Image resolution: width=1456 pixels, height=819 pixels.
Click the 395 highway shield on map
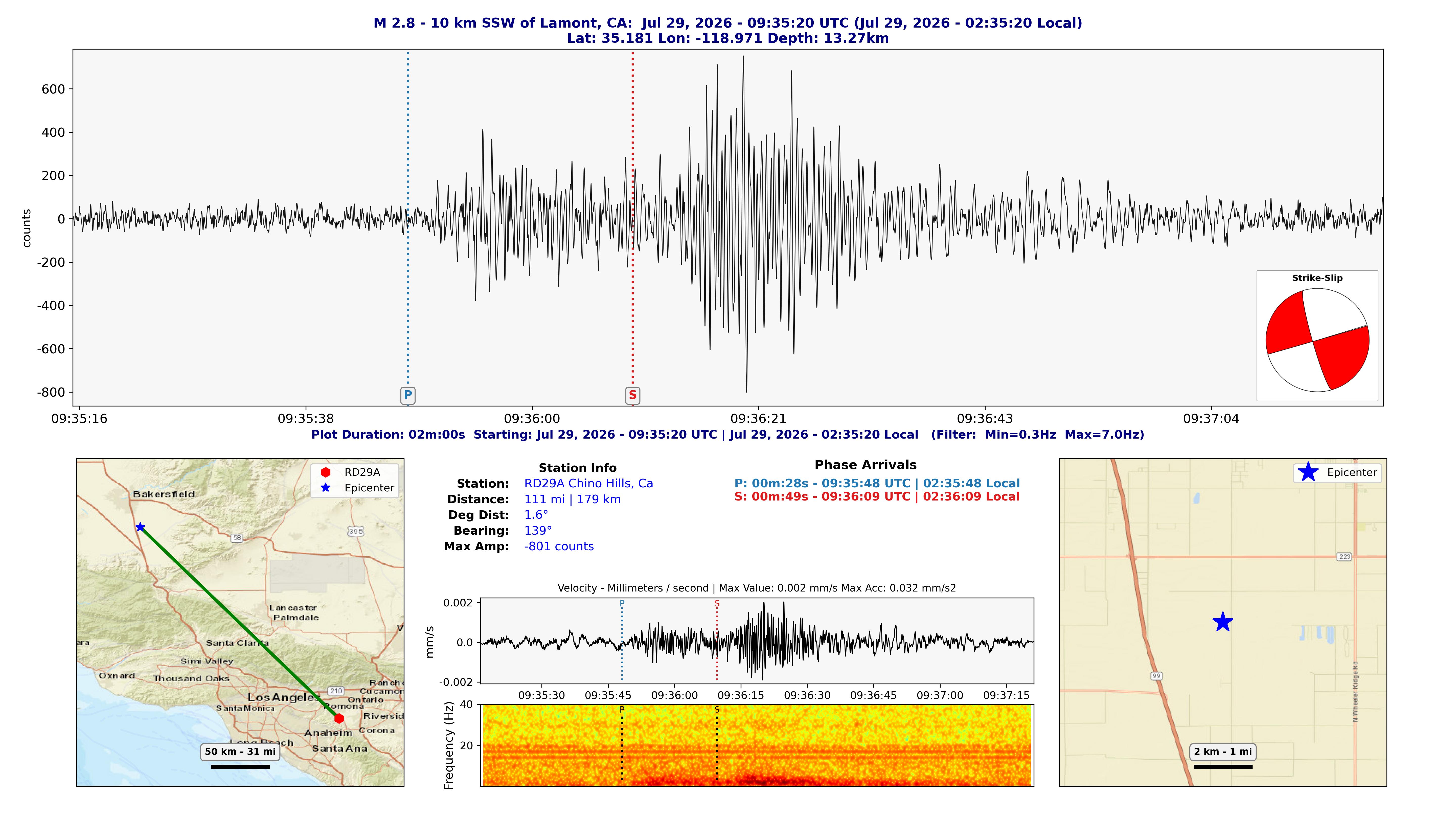(355, 531)
